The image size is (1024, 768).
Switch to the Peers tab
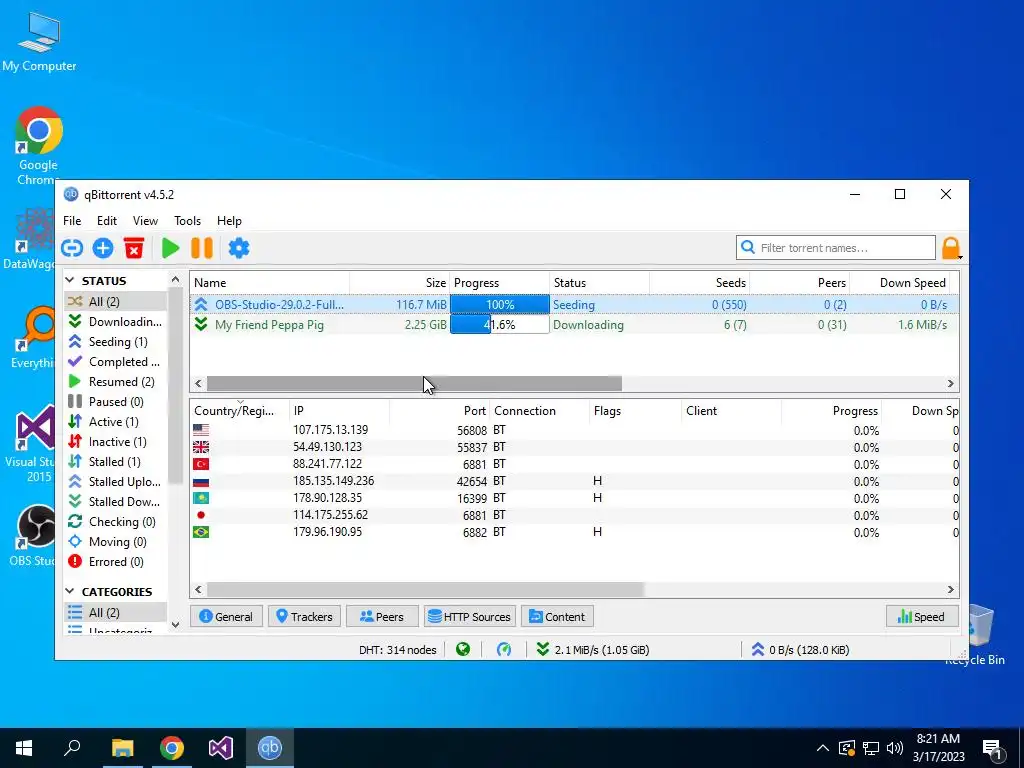click(382, 616)
